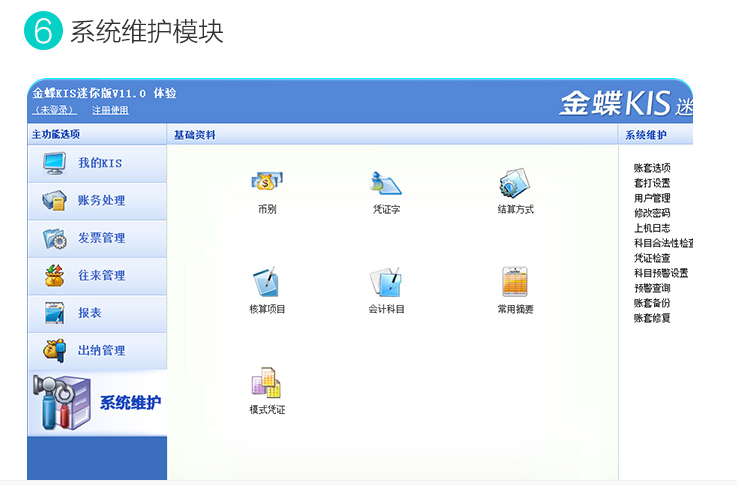Click the 注册使用 registration link
Viewport: 737px width, 486px height.
click(110, 110)
